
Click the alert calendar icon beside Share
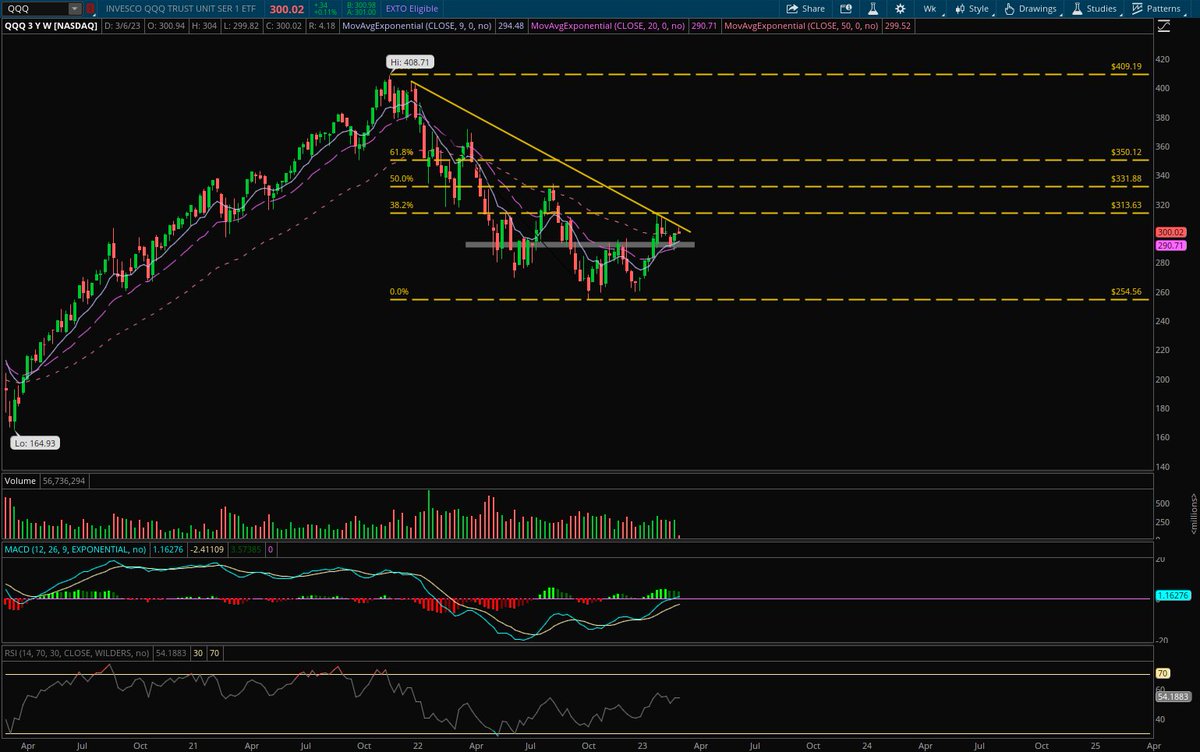[x=847, y=9]
